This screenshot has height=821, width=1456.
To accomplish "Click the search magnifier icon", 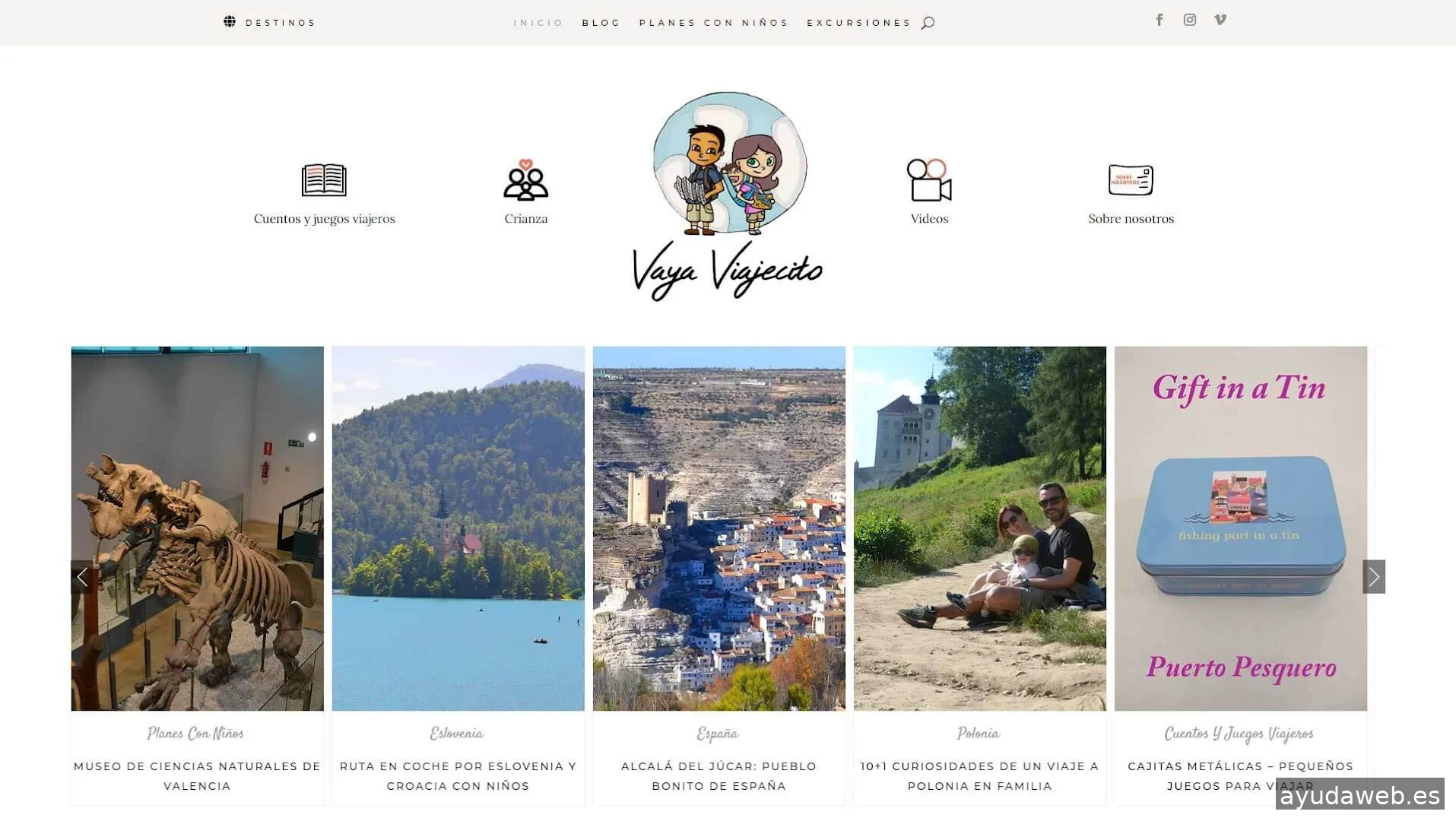I will [928, 23].
